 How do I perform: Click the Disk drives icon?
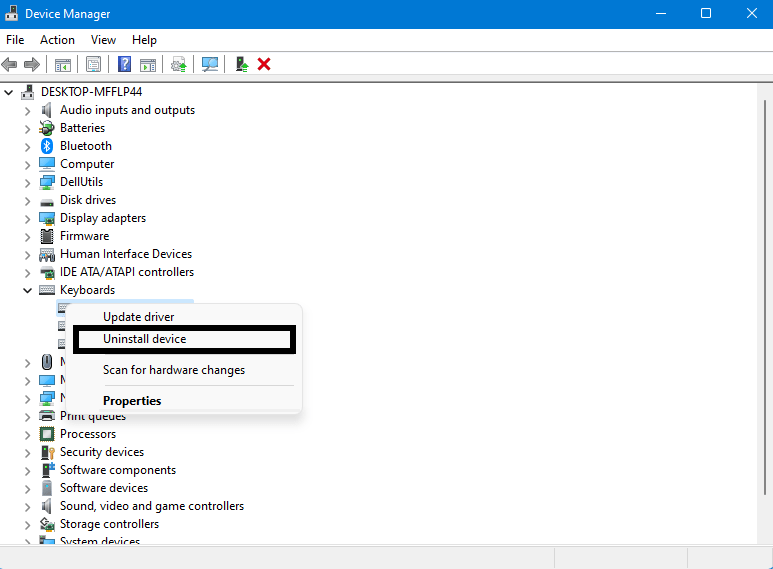point(46,202)
